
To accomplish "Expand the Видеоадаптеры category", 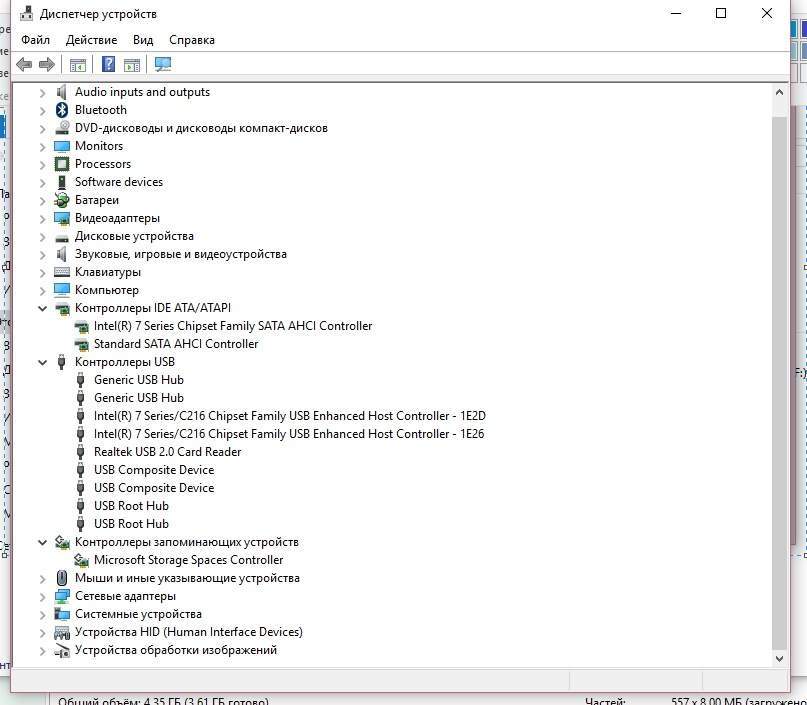I will click(42, 218).
